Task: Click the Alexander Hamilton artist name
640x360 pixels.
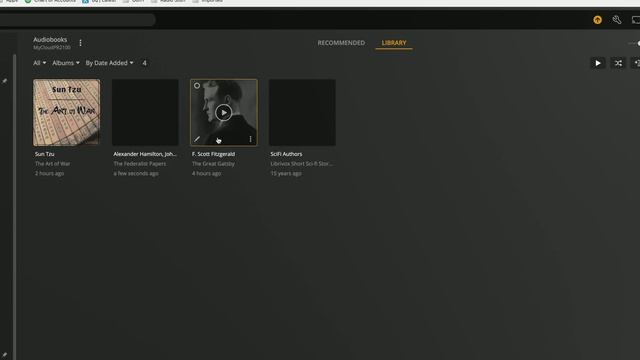Action: (x=145, y=154)
